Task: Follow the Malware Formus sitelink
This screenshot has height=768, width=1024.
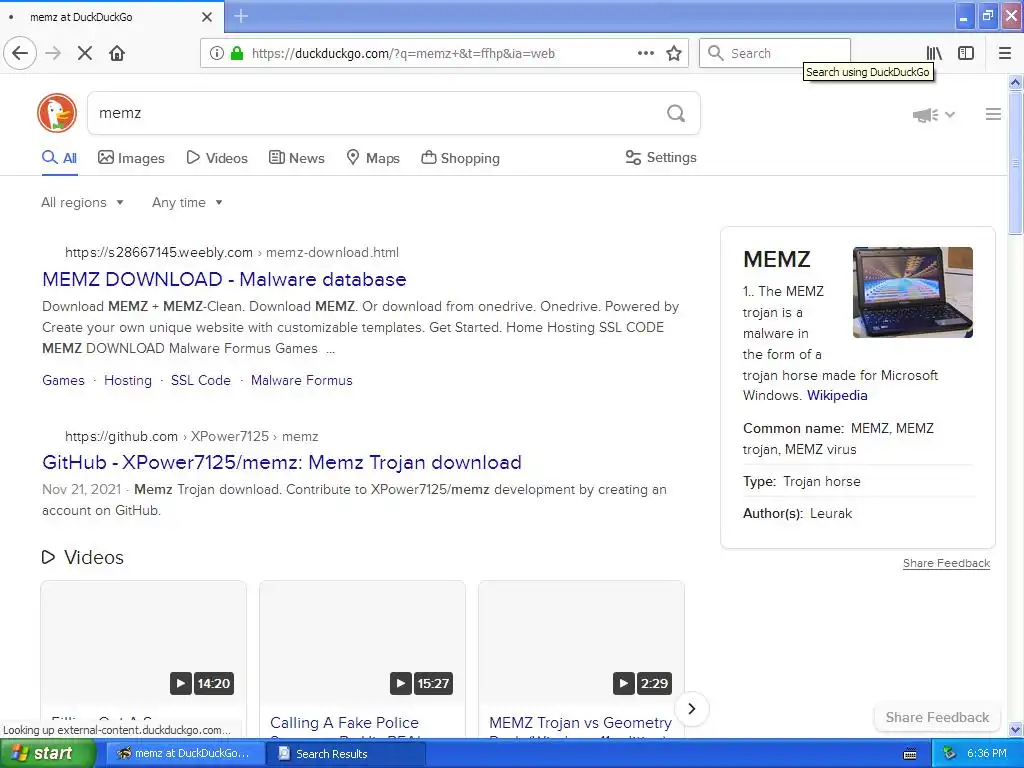Action: point(302,380)
